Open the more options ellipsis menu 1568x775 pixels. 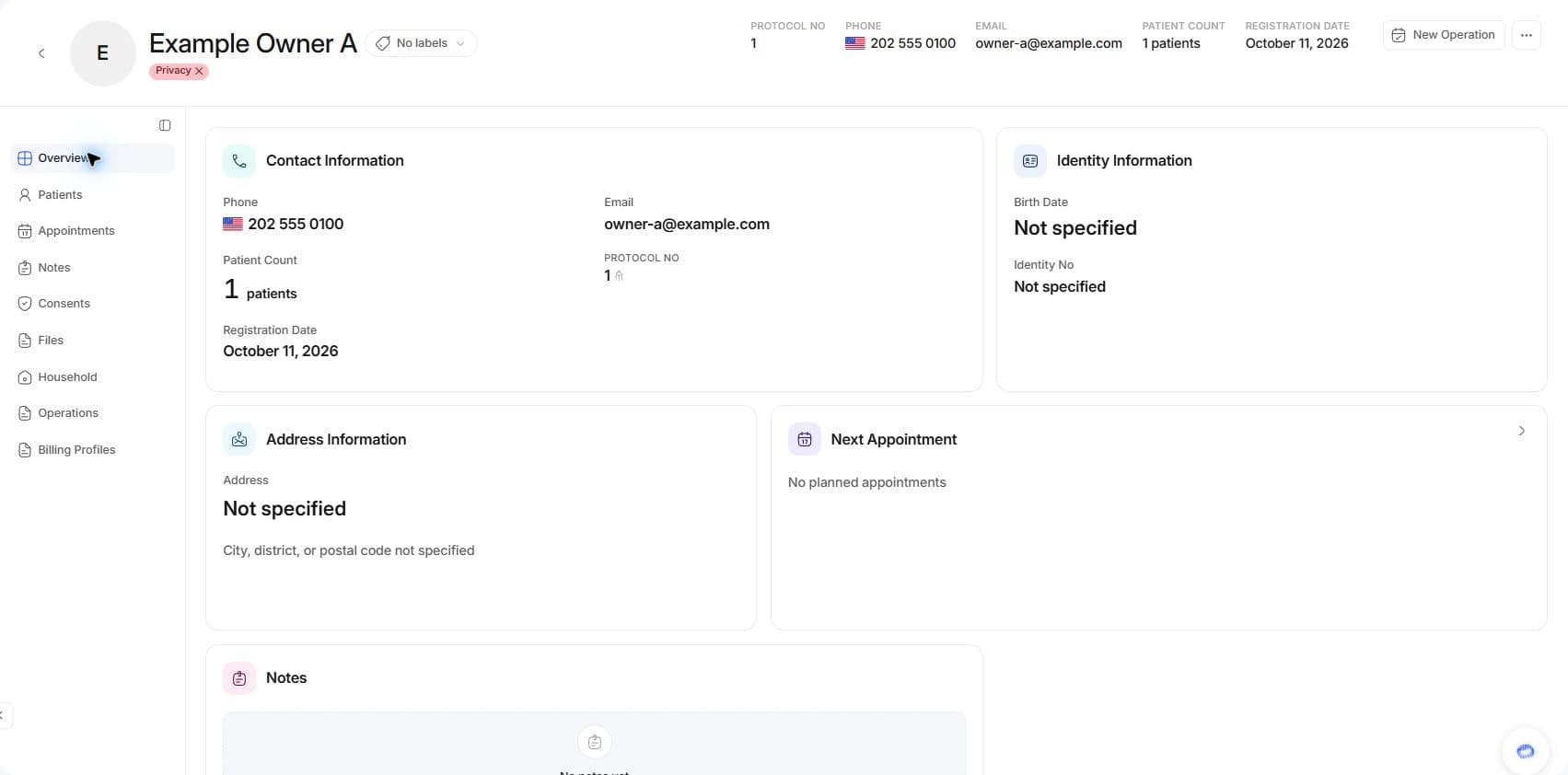[1527, 35]
